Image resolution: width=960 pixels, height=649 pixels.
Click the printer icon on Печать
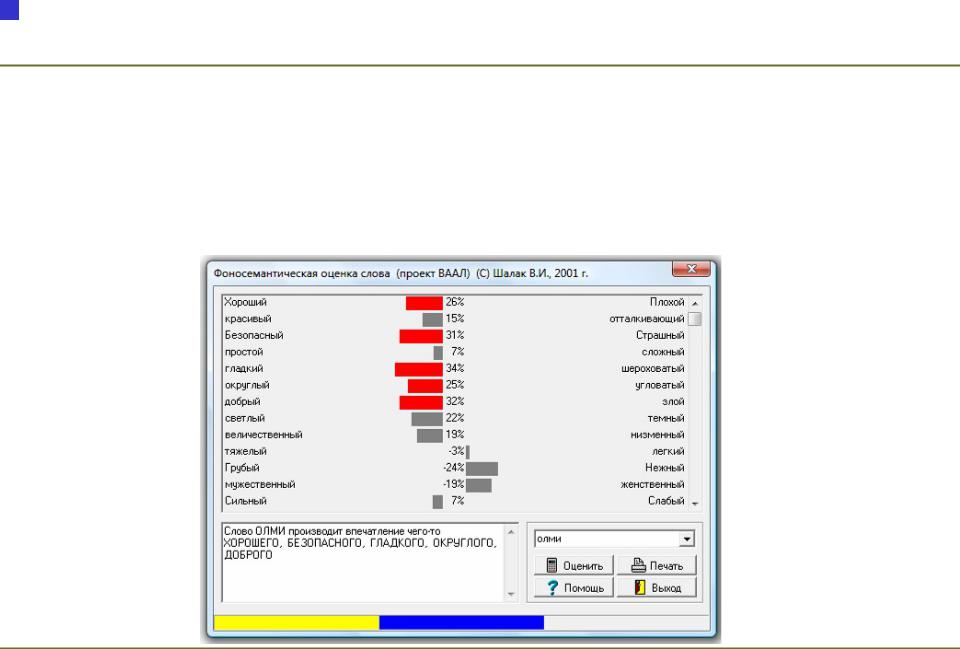[x=638, y=565]
